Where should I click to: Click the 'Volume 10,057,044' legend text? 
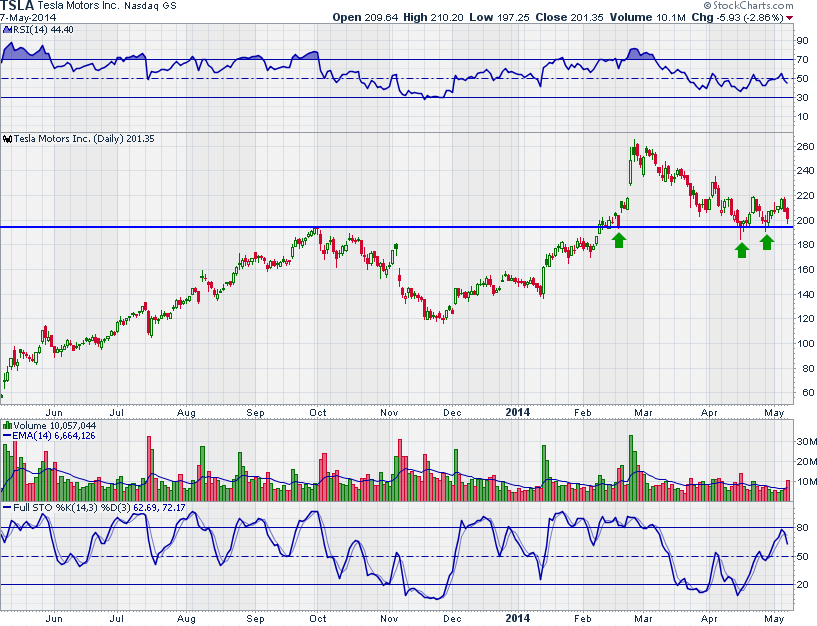pyautogui.click(x=55, y=426)
